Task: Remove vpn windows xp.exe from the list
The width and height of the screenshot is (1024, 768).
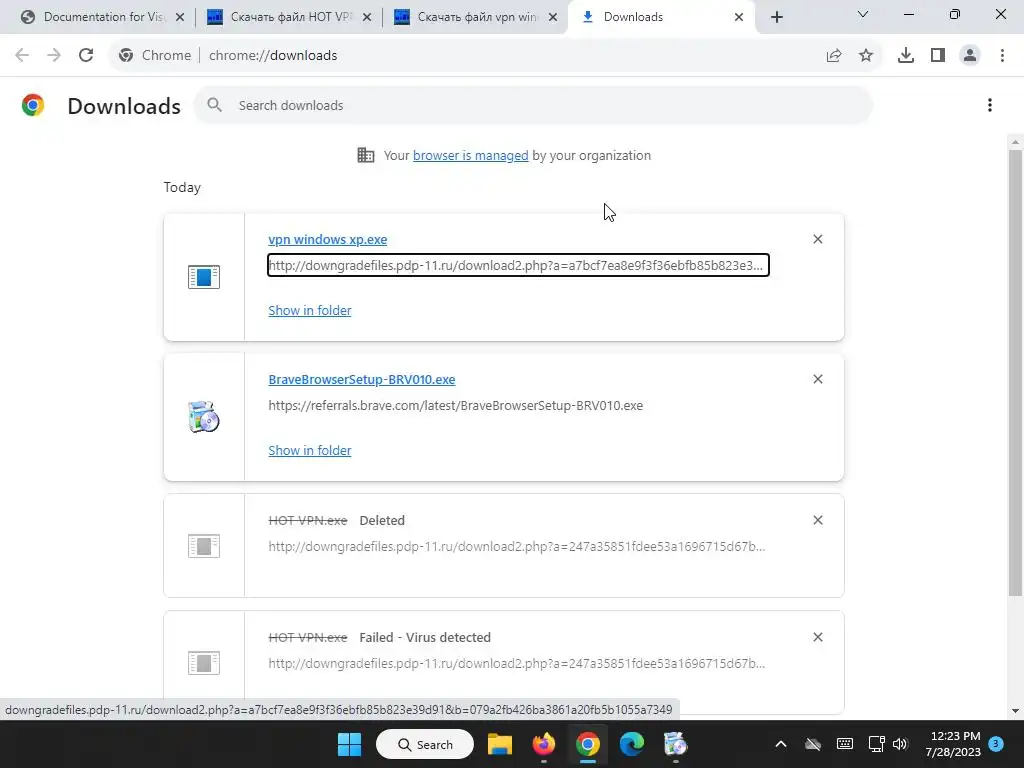Action: coord(817,239)
